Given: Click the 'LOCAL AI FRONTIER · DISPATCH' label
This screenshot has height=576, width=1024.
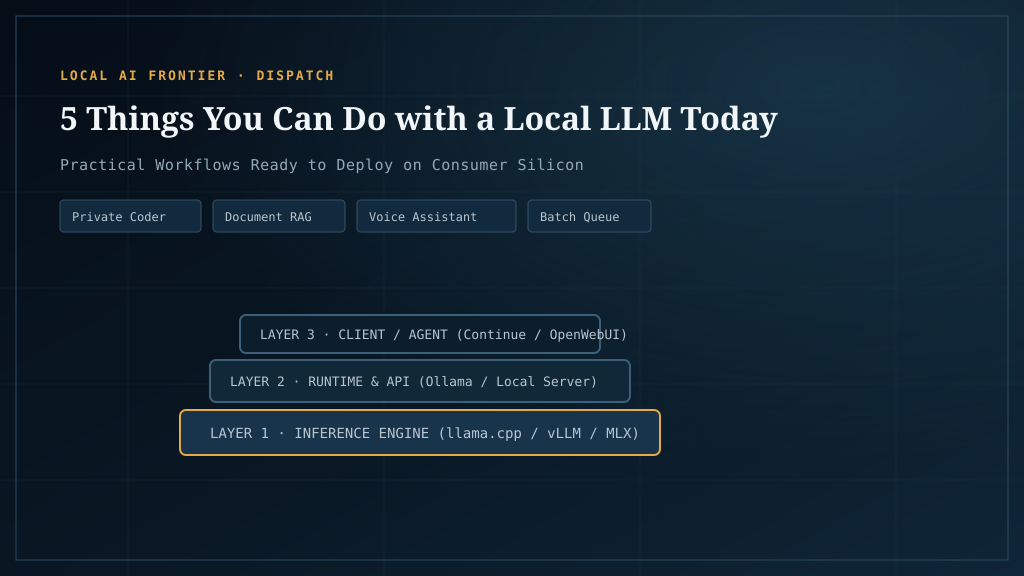Looking at the screenshot, I should tap(197, 76).
